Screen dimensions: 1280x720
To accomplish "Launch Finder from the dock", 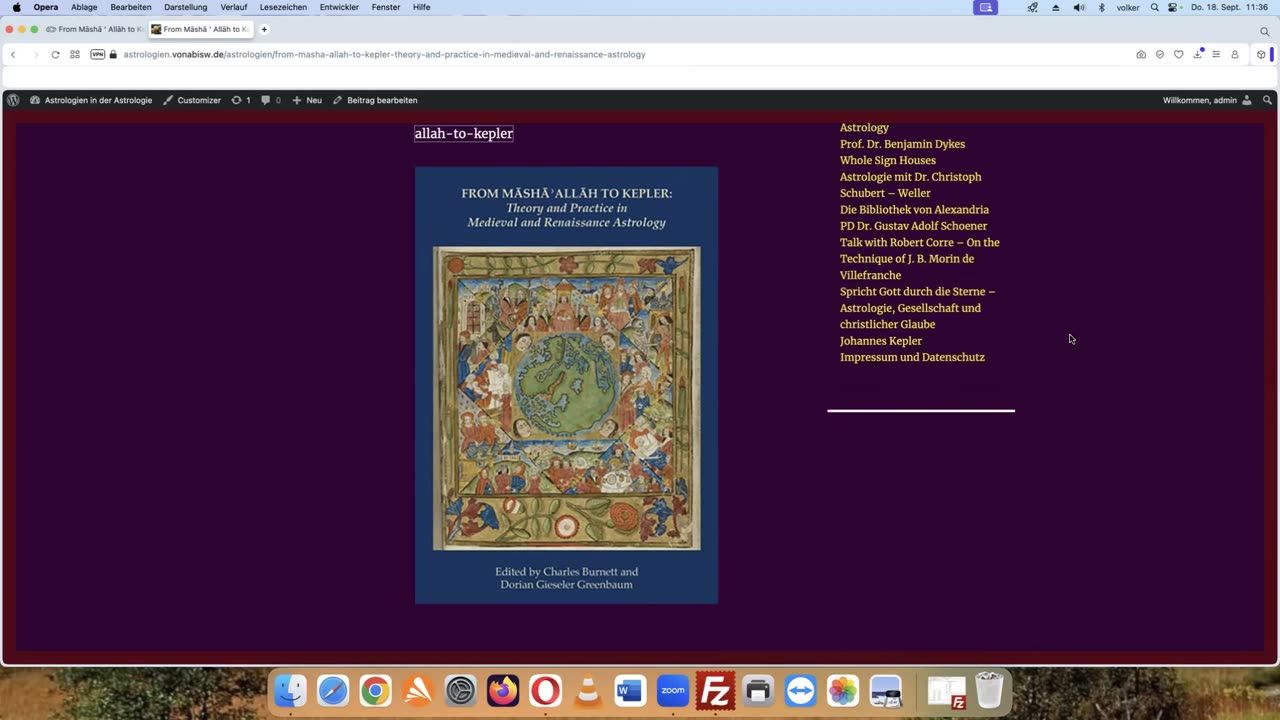I will tap(291, 690).
